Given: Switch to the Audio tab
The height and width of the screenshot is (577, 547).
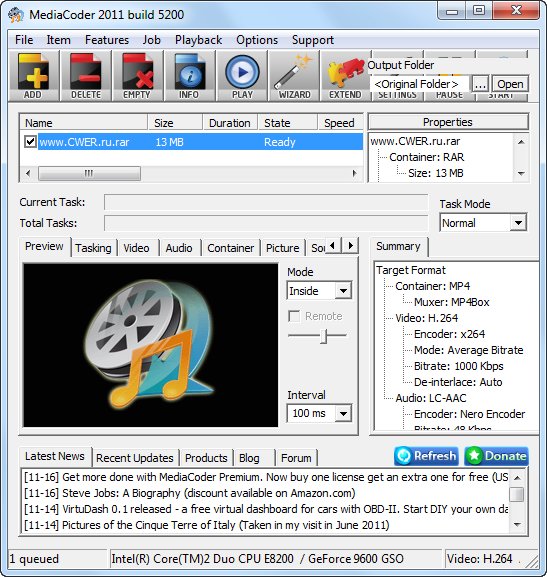Looking at the screenshot, I should (179, 248).
